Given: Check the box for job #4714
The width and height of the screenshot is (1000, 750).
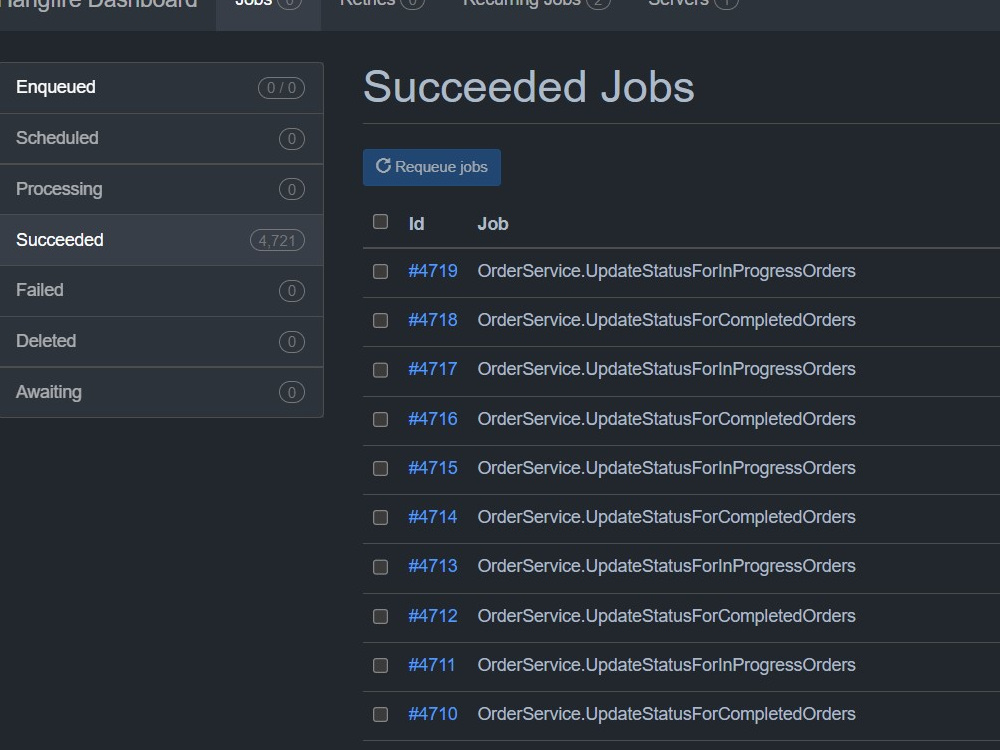Looking at the screenshot, I should click(x=380, y=517).
